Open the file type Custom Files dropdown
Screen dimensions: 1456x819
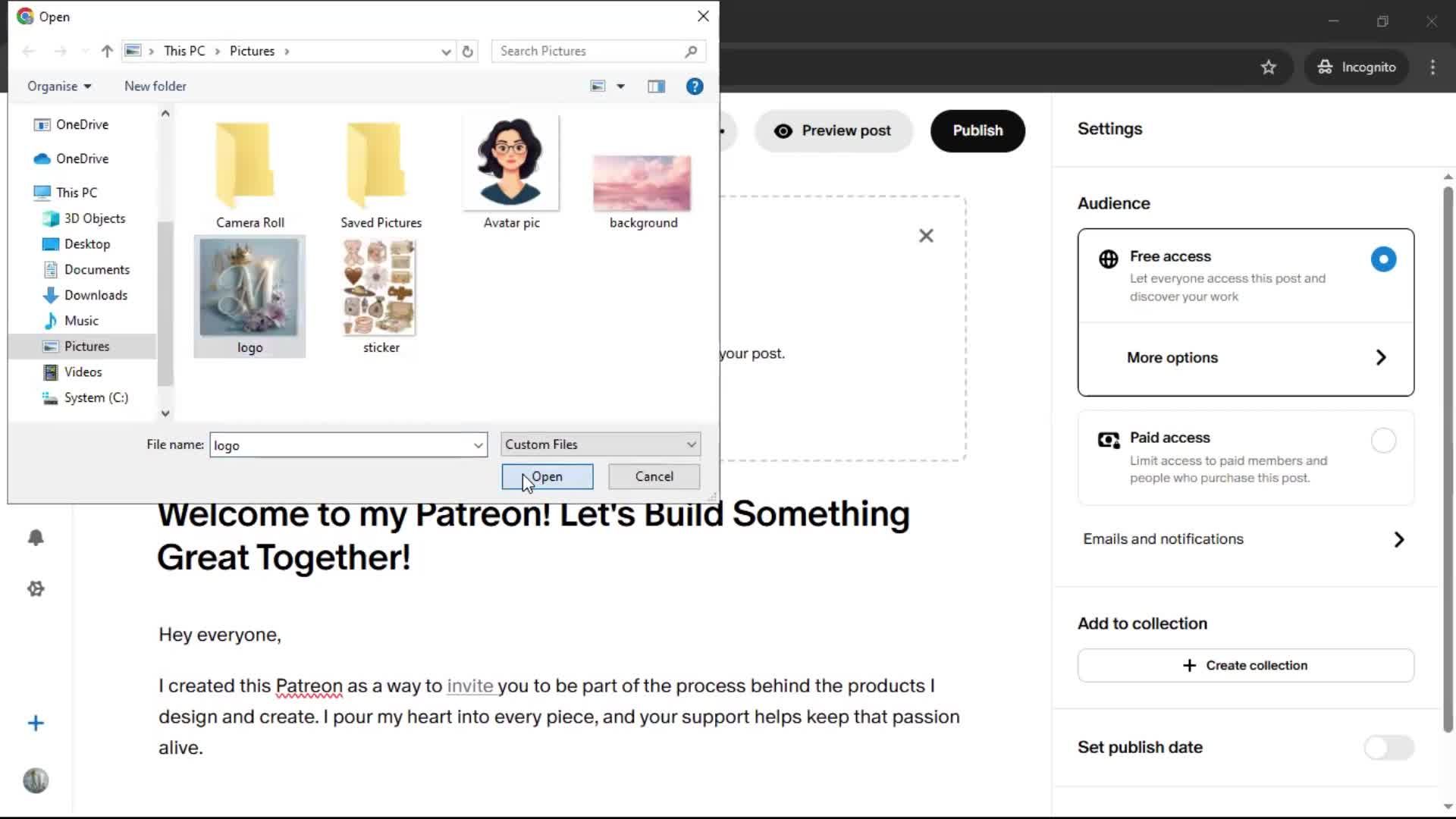tap(601, 444)
